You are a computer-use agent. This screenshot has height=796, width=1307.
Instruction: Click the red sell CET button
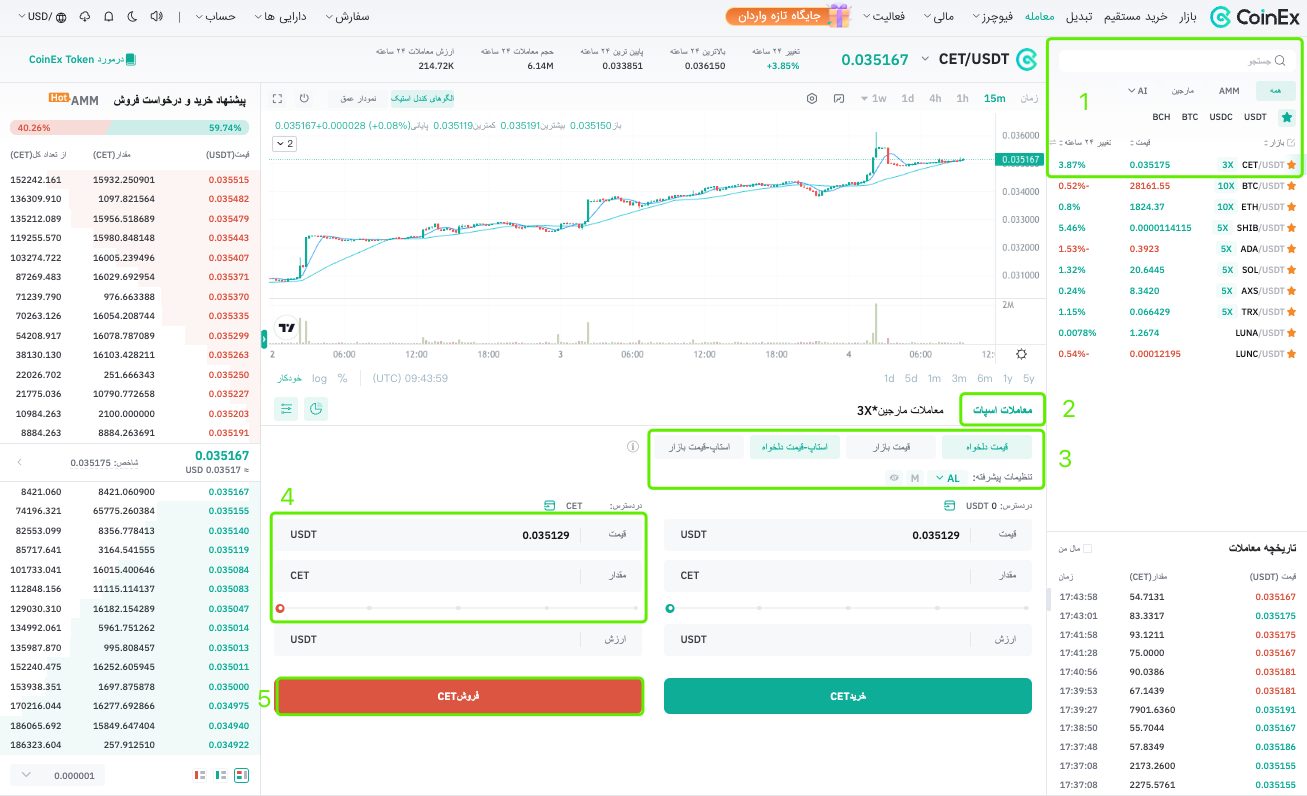click(x=458, y=696)
